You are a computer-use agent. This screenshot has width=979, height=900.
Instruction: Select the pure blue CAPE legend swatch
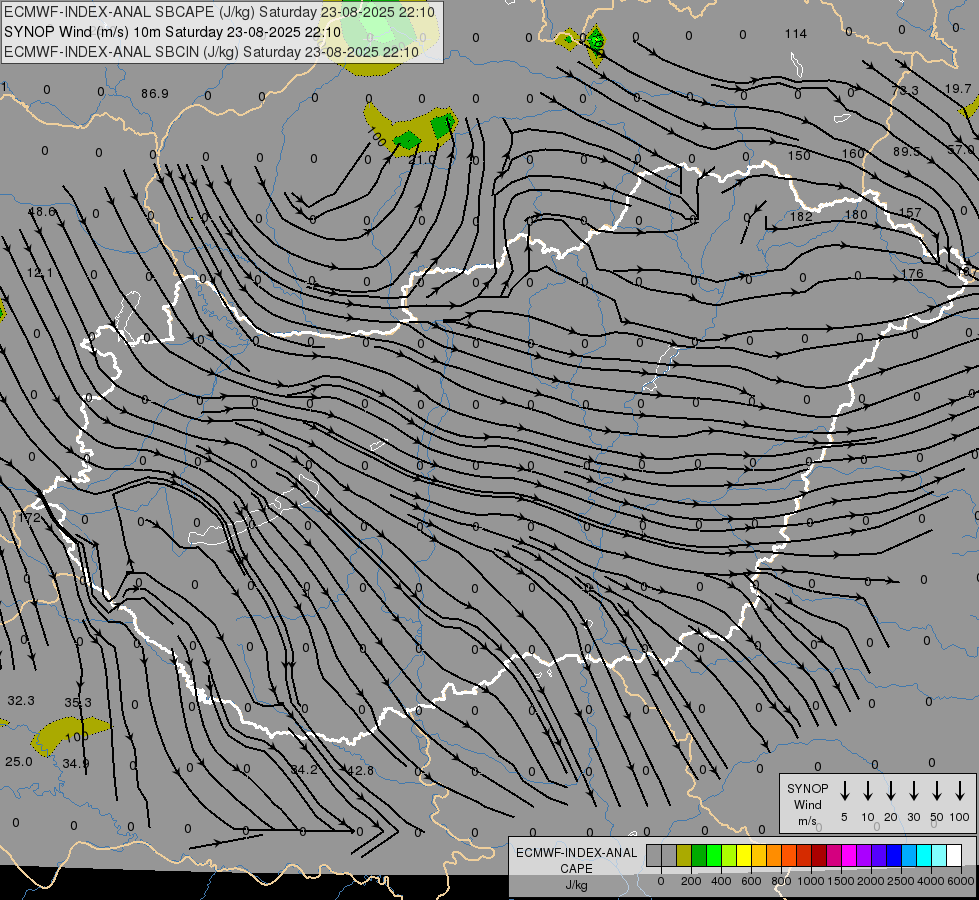[x=895, y=856]
